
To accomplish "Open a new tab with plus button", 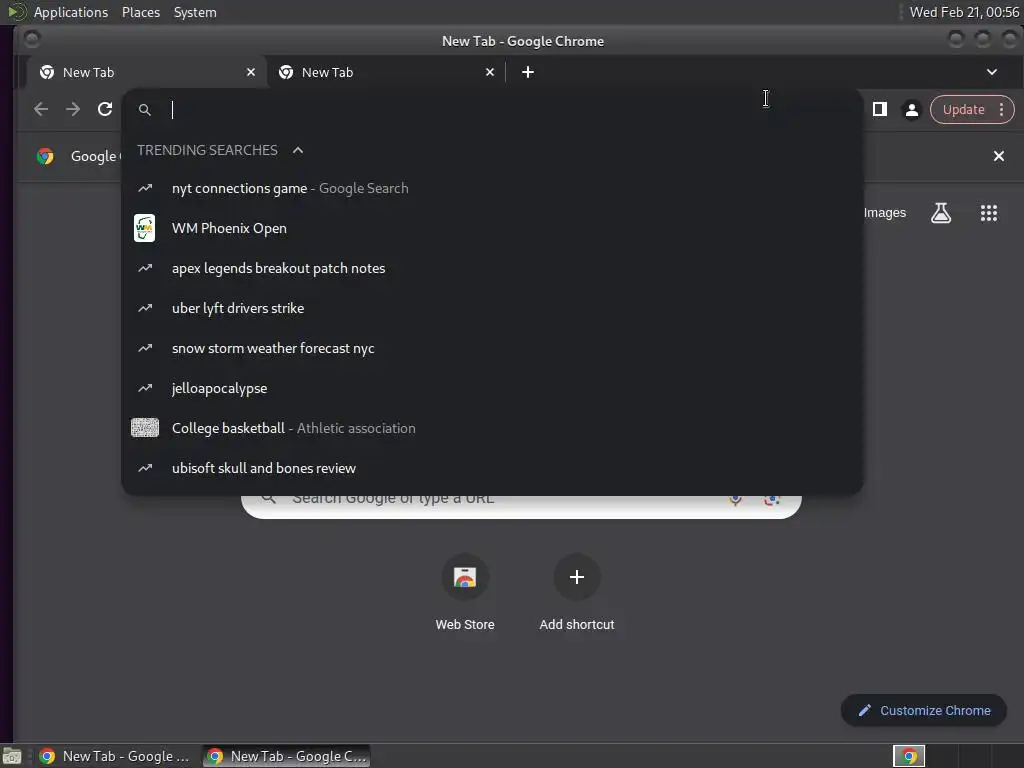I will [528, 72].
